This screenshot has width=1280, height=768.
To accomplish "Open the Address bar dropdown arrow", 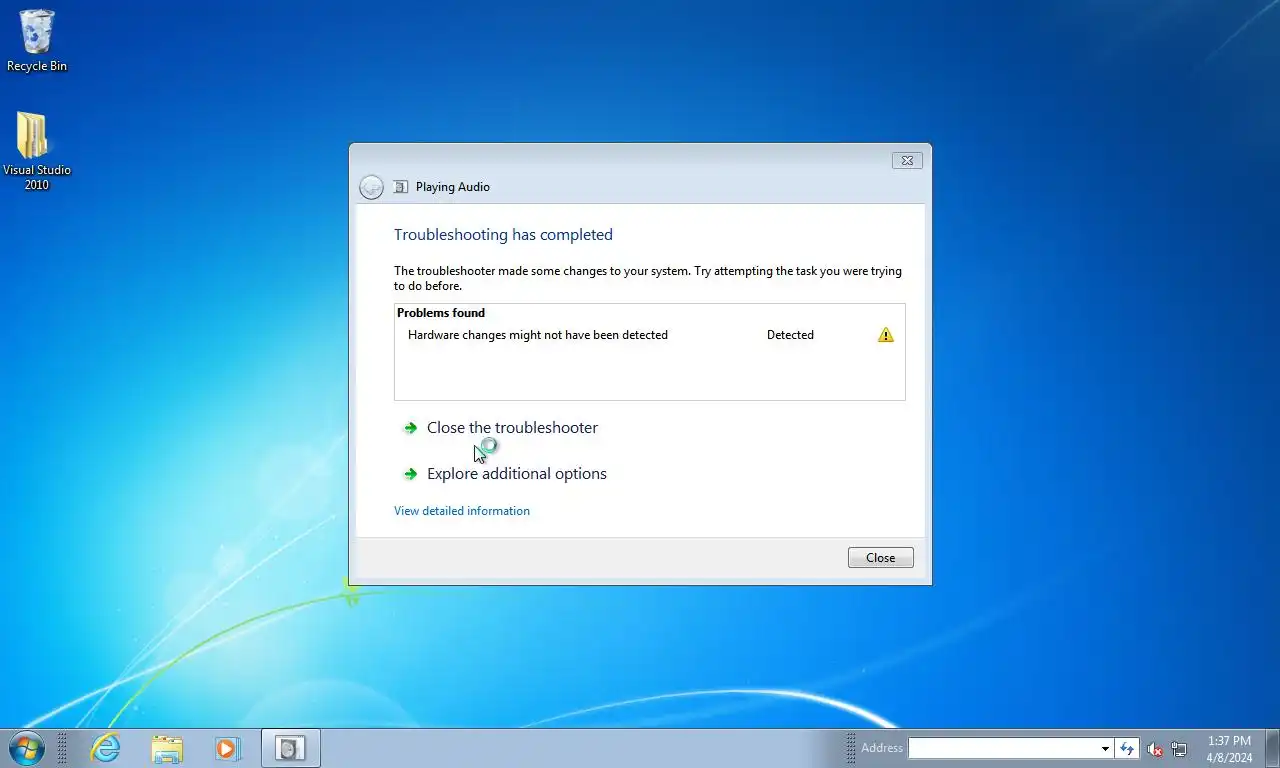I will coord(1105,748).
